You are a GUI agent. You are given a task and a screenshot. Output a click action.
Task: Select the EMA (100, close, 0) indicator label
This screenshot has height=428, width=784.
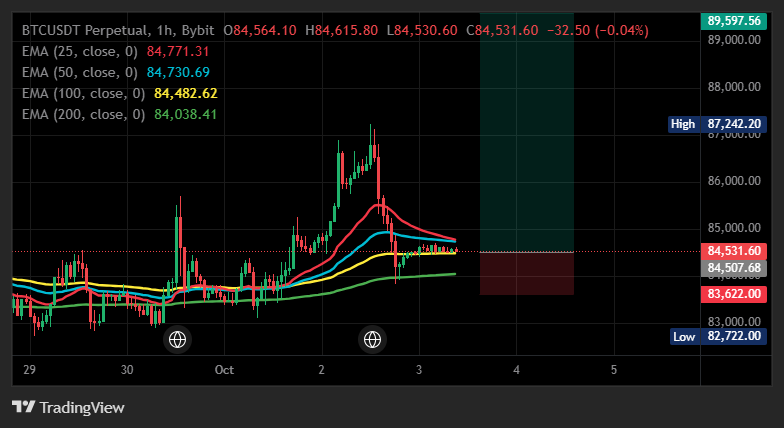[x=84, y=94]
